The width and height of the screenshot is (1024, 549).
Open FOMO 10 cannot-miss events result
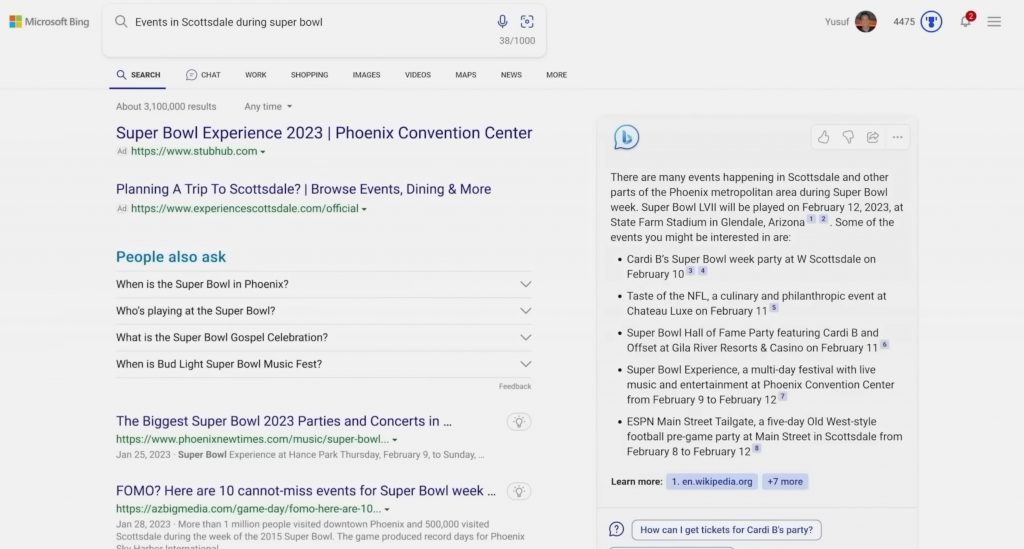pos(306,491)
